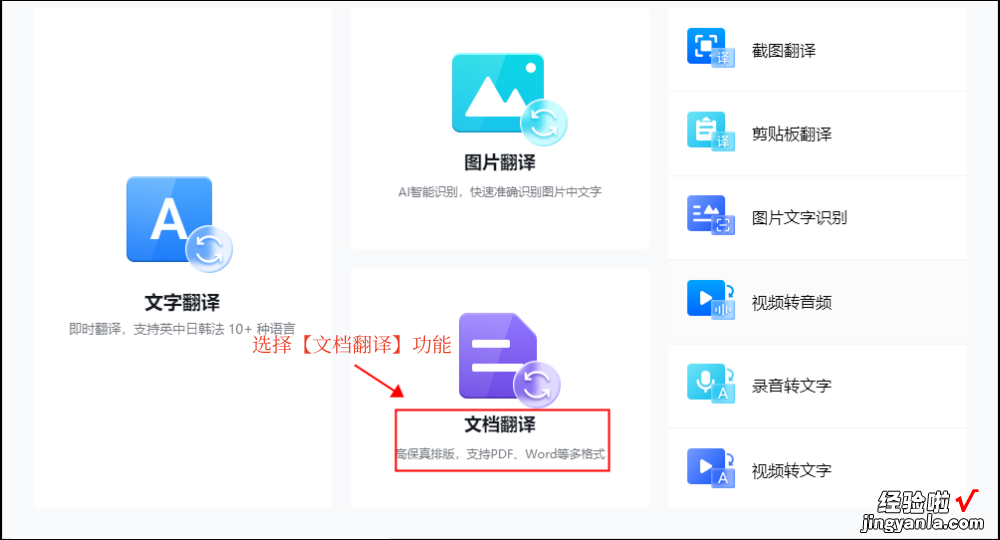The image size is (1000, 540).
Task: Select the 文字翻译 title label
Action: point(182,302)
